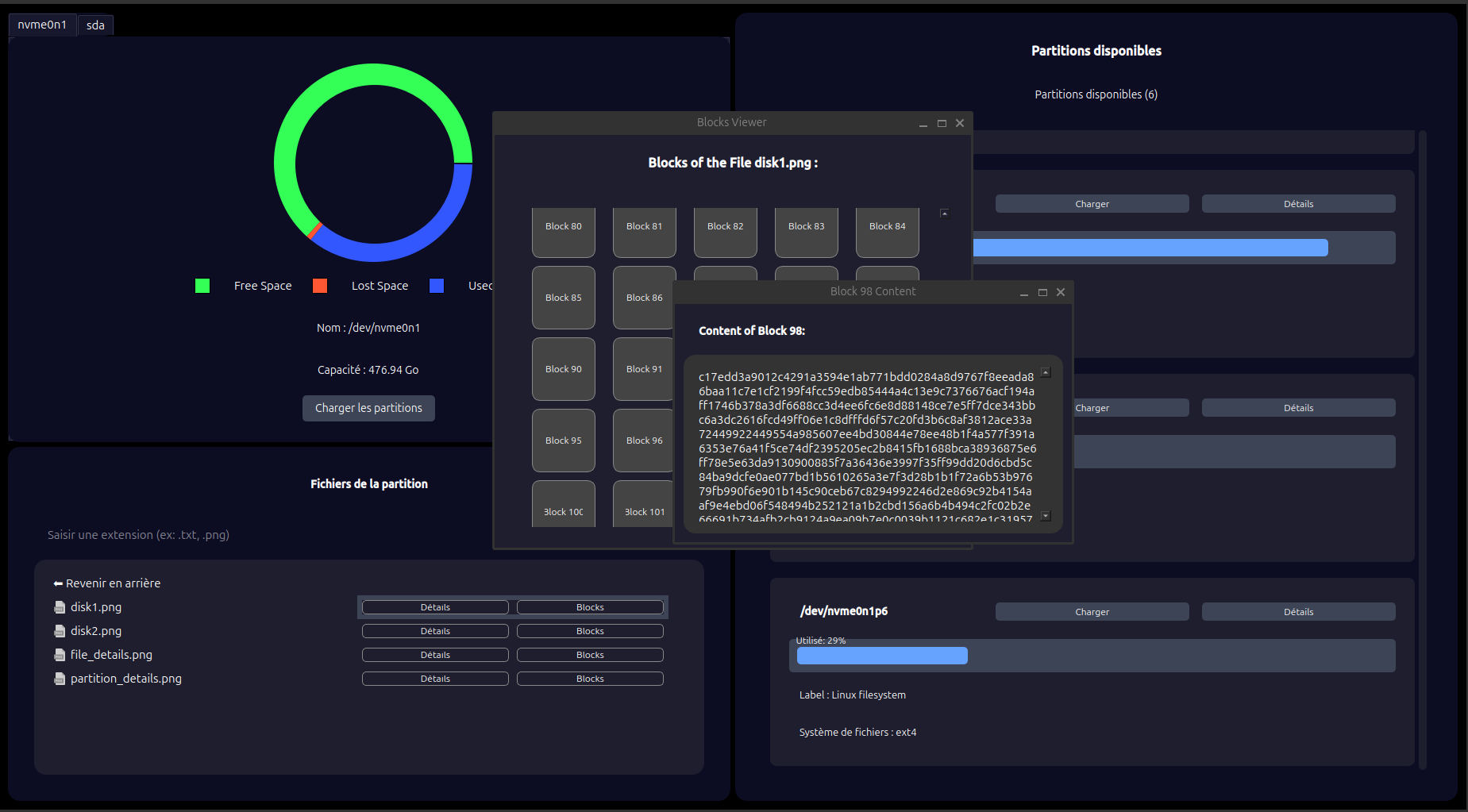Click the disk2.png file icon

coord(60,631)
